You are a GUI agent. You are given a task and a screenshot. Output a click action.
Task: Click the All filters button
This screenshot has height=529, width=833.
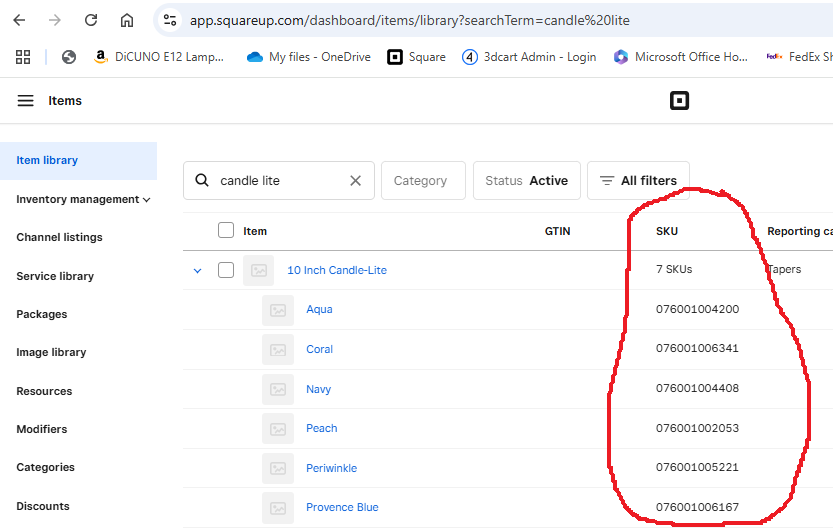click(x=638, y=181)
